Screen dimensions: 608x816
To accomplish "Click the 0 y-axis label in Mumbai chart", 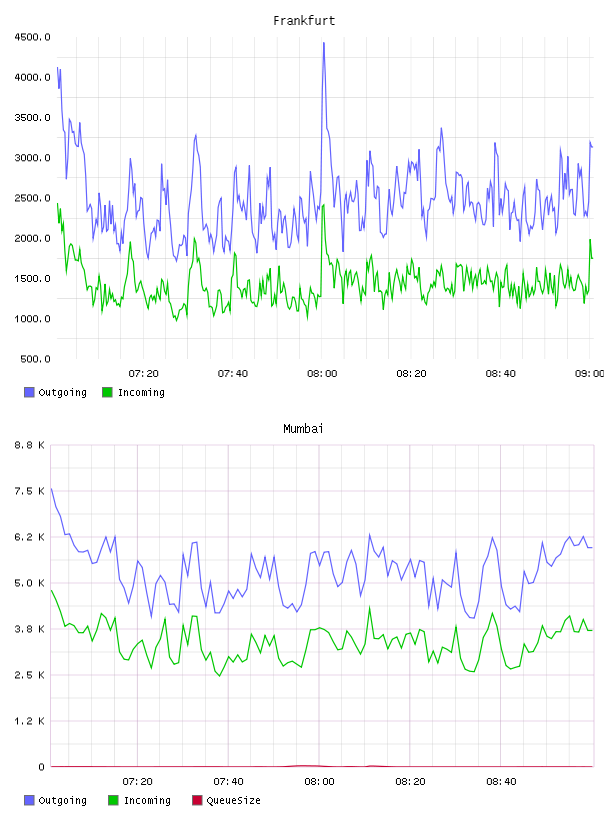I will pos(42,767).
